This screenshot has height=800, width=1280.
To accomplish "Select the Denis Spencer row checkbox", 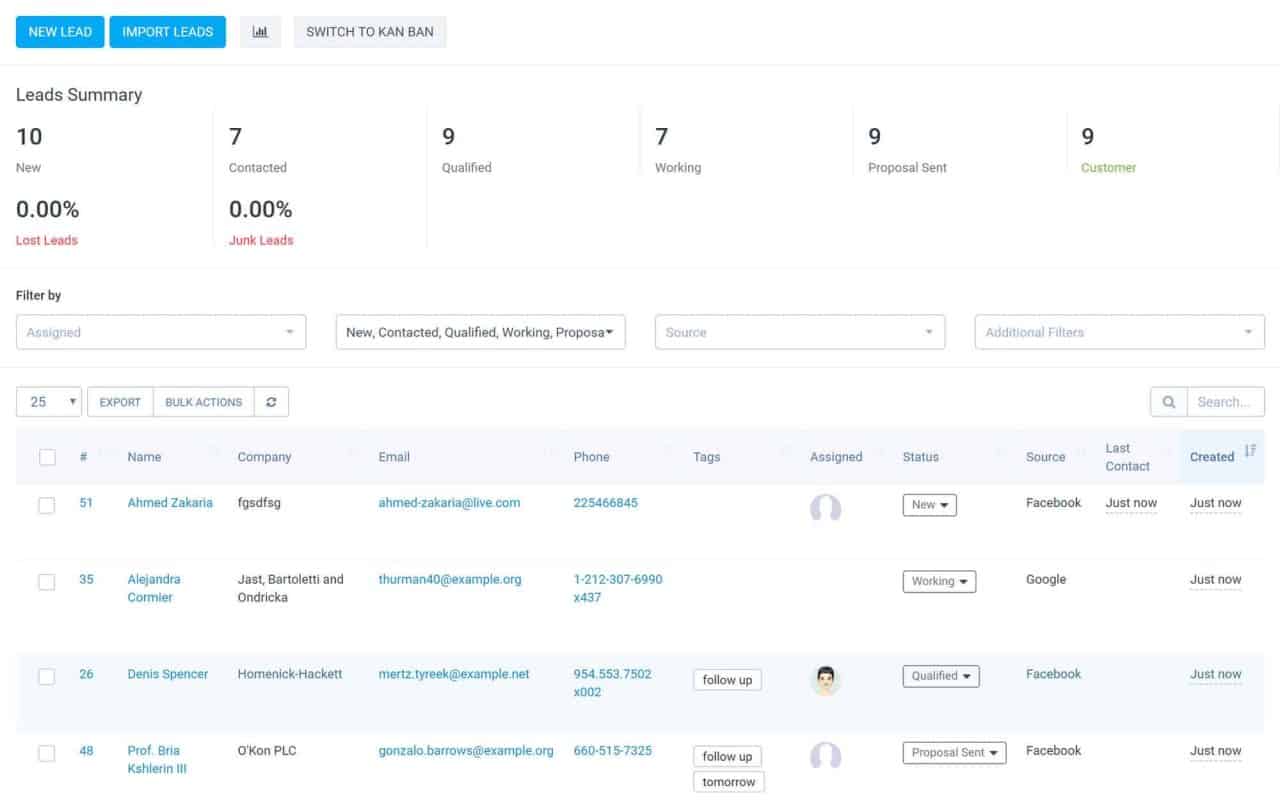I will [x=47, y=676].
